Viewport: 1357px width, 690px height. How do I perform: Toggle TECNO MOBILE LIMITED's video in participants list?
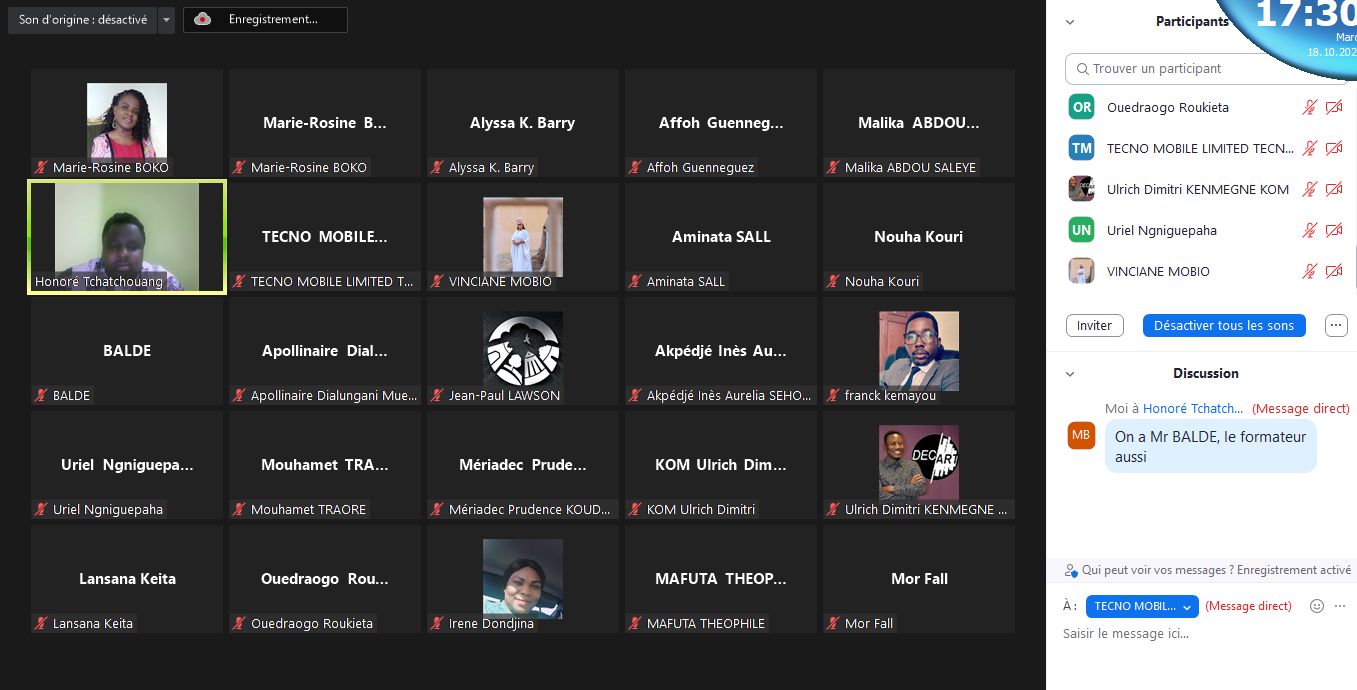pos(1334,148)
